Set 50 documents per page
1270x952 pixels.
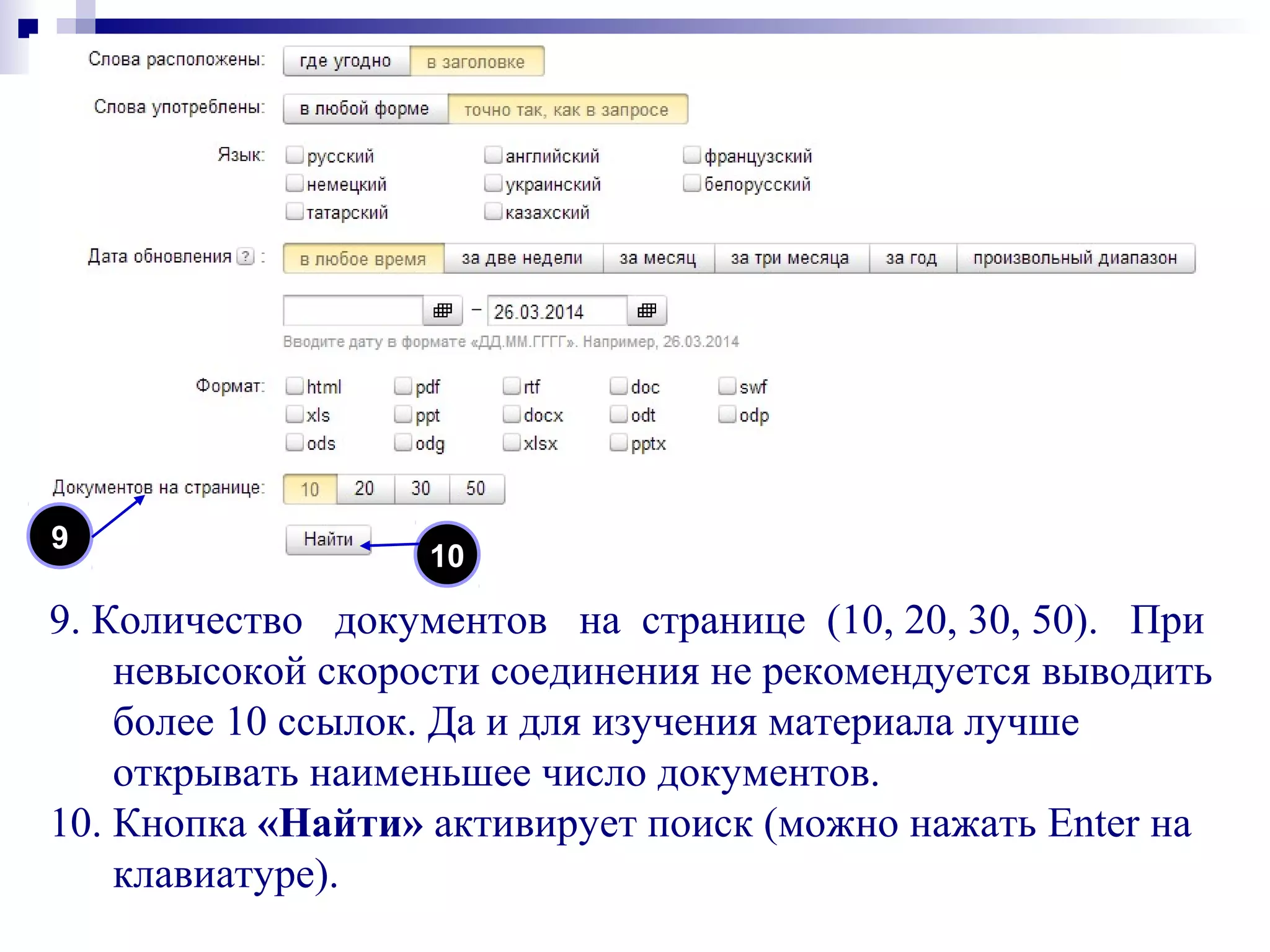tap(476, 489)
